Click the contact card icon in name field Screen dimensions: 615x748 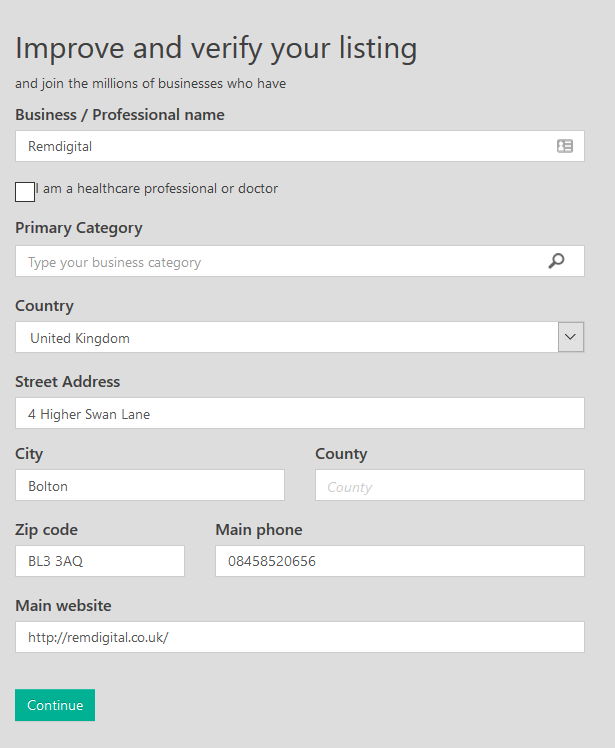pos(564,146)
